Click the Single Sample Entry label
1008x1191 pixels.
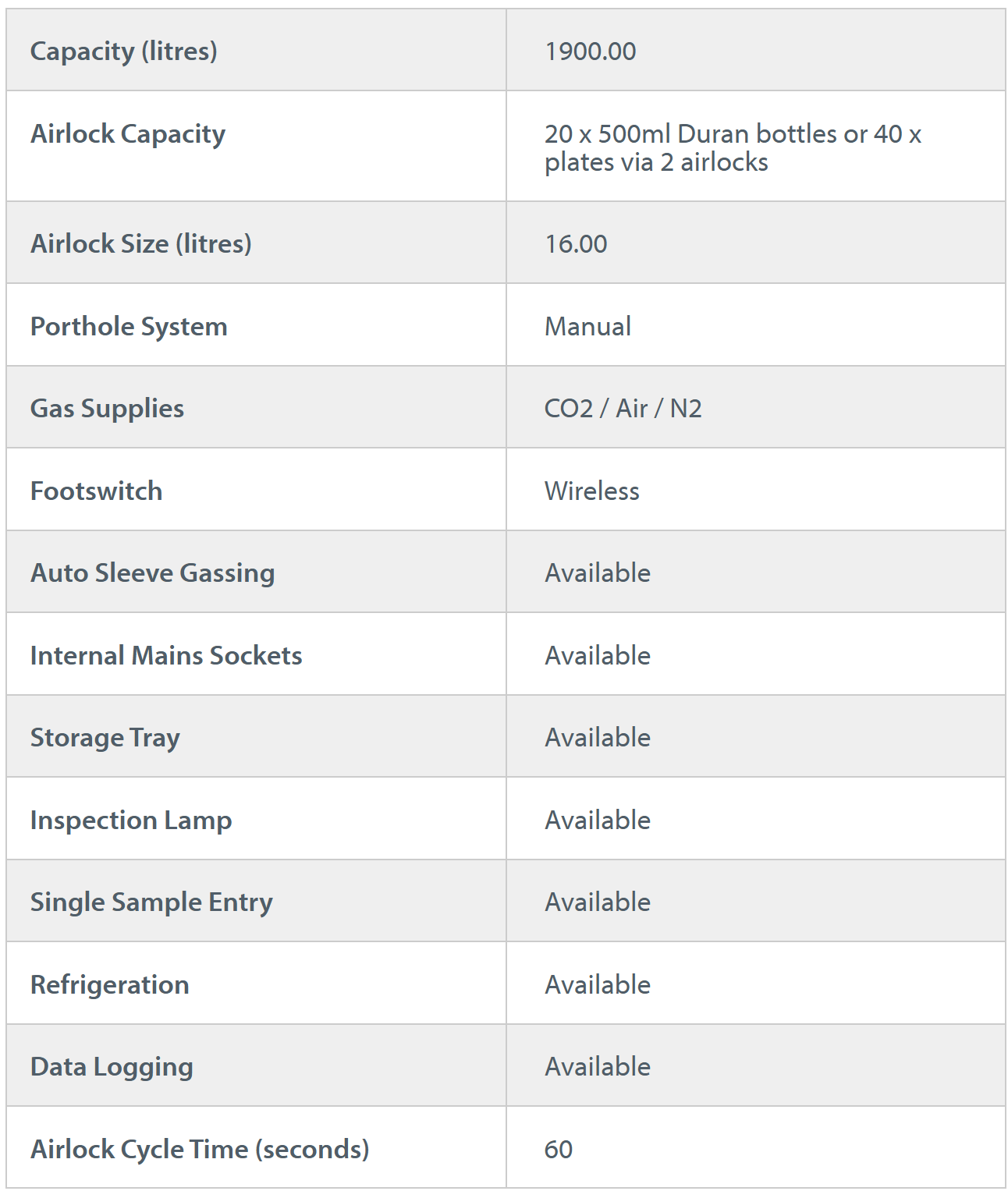tap(151, 902)
